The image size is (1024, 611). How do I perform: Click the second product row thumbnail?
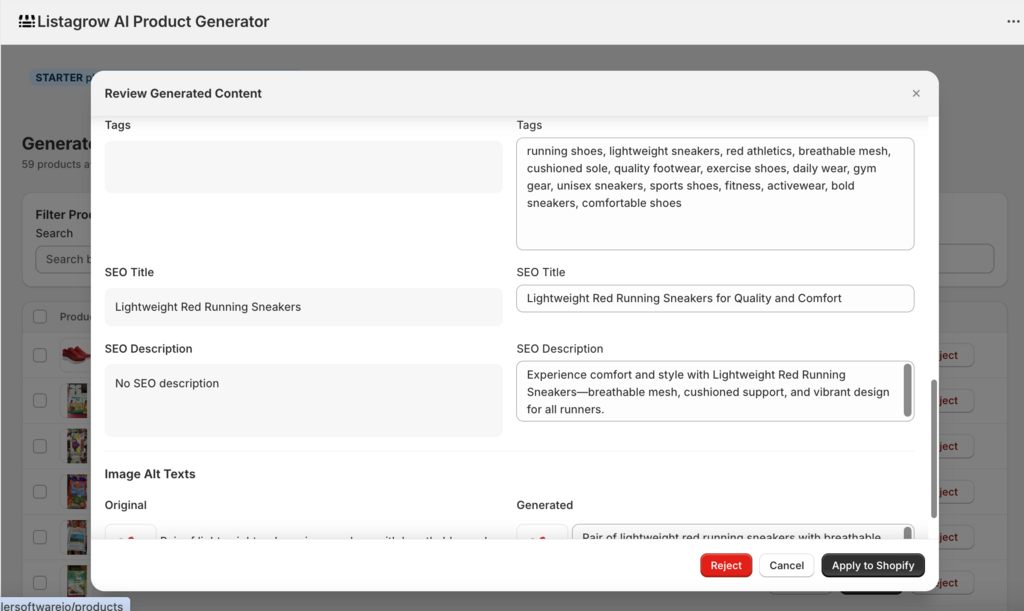77,400
